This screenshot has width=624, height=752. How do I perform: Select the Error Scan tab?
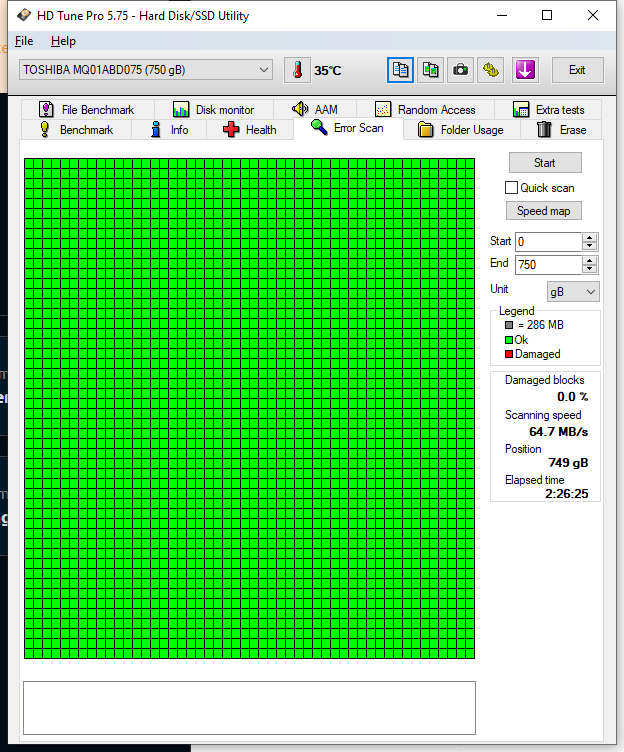[x=348, y=128]
